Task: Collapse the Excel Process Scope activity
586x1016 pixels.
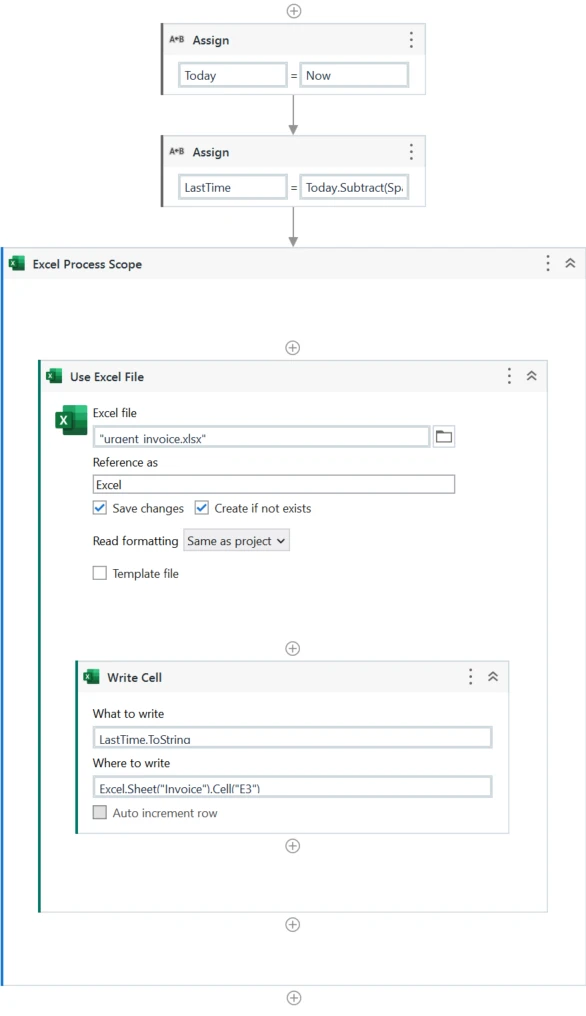Action: (570, 263)
